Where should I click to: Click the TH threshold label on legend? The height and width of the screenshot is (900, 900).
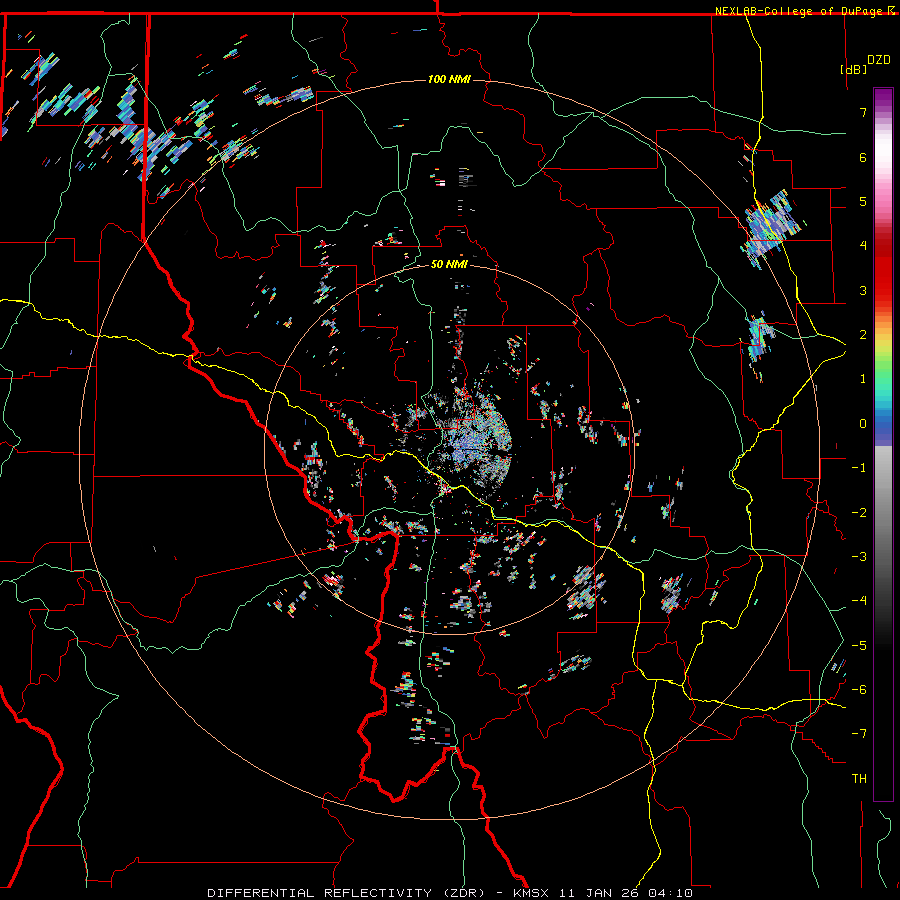click(x=859, y=779)
